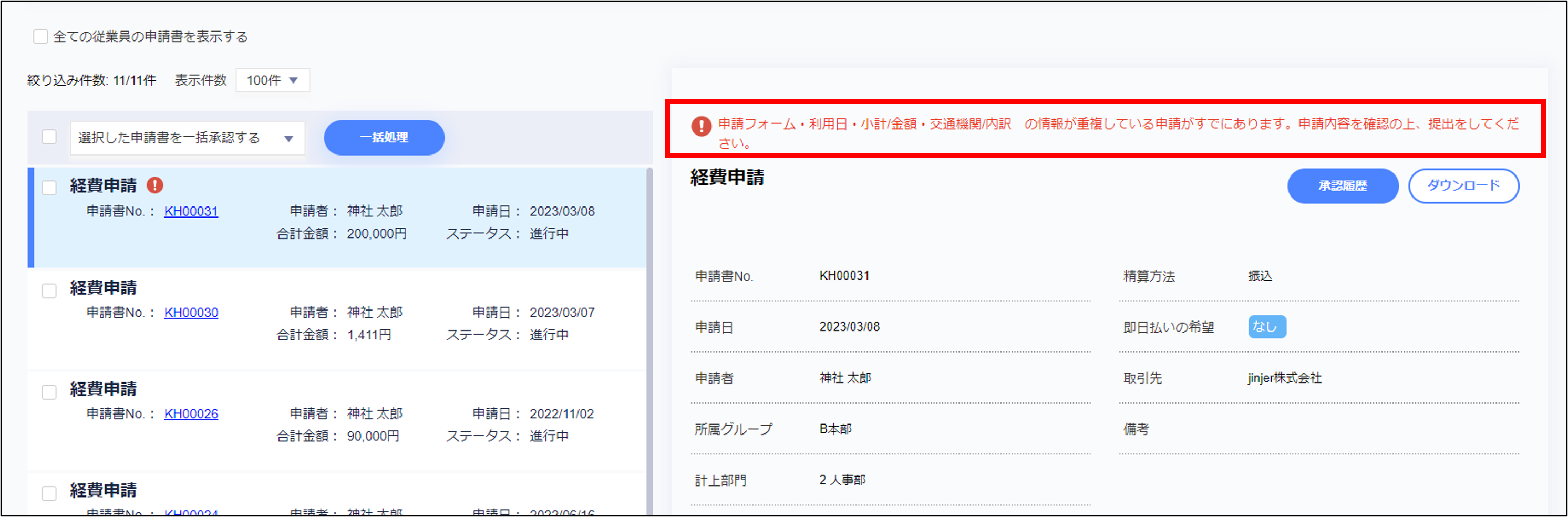Click the 備考 label in the detail panel
1568x517 pixels.
(x=1136, y=429)
